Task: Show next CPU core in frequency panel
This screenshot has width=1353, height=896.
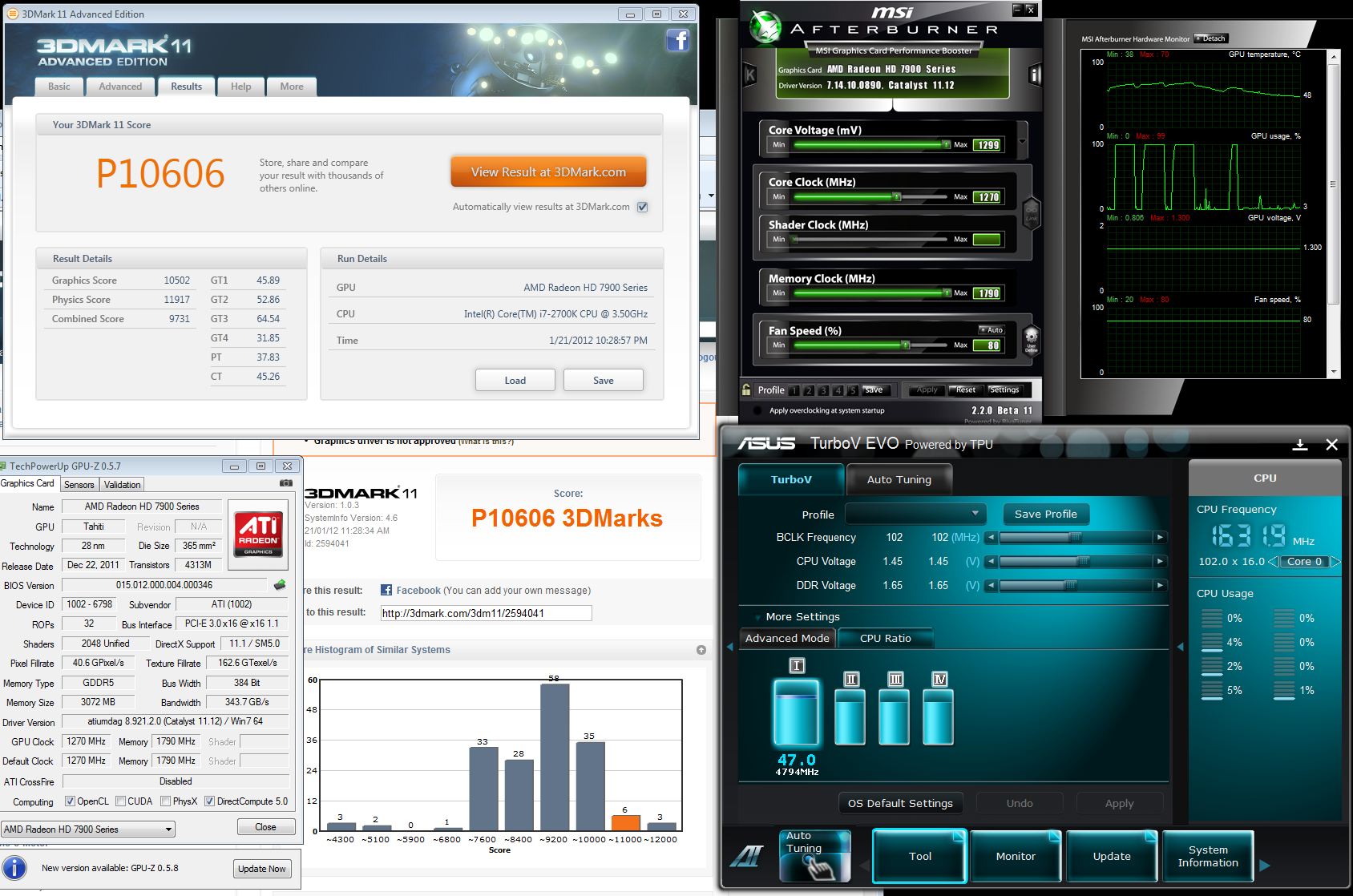Action: coord(1335,562)
